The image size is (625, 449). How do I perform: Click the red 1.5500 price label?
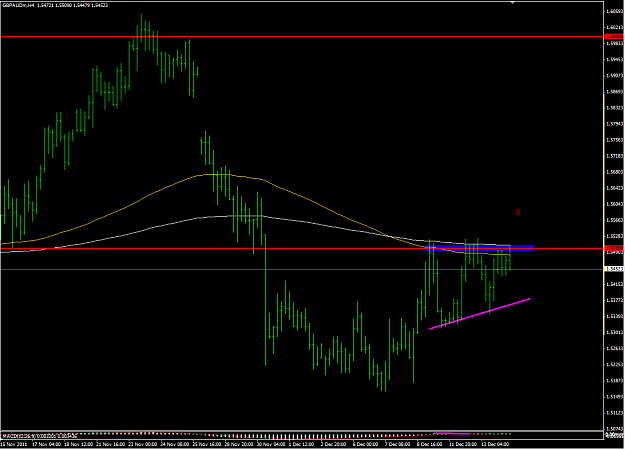pyautogui.click(x=614, y=248)
